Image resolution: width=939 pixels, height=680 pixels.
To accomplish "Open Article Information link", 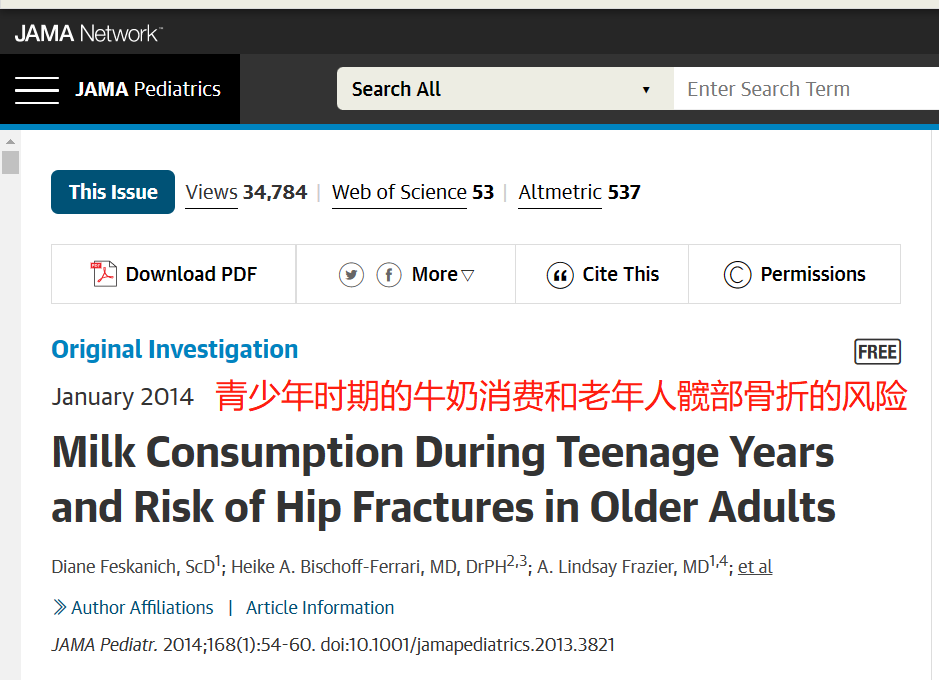I will pos(320,608).
